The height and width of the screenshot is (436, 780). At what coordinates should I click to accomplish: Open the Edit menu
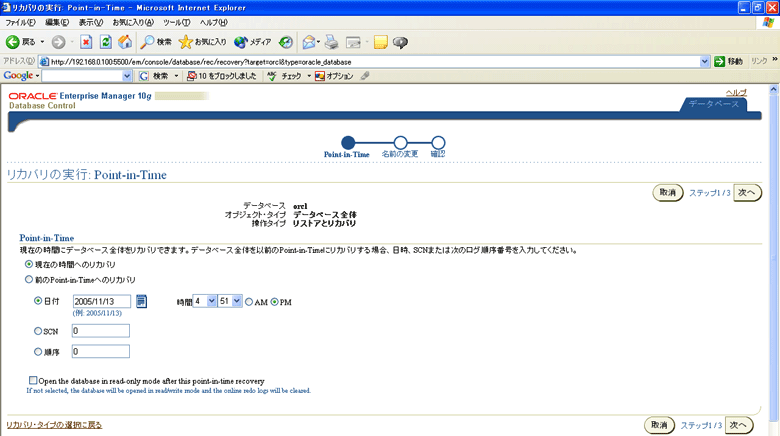coord(57,22)
